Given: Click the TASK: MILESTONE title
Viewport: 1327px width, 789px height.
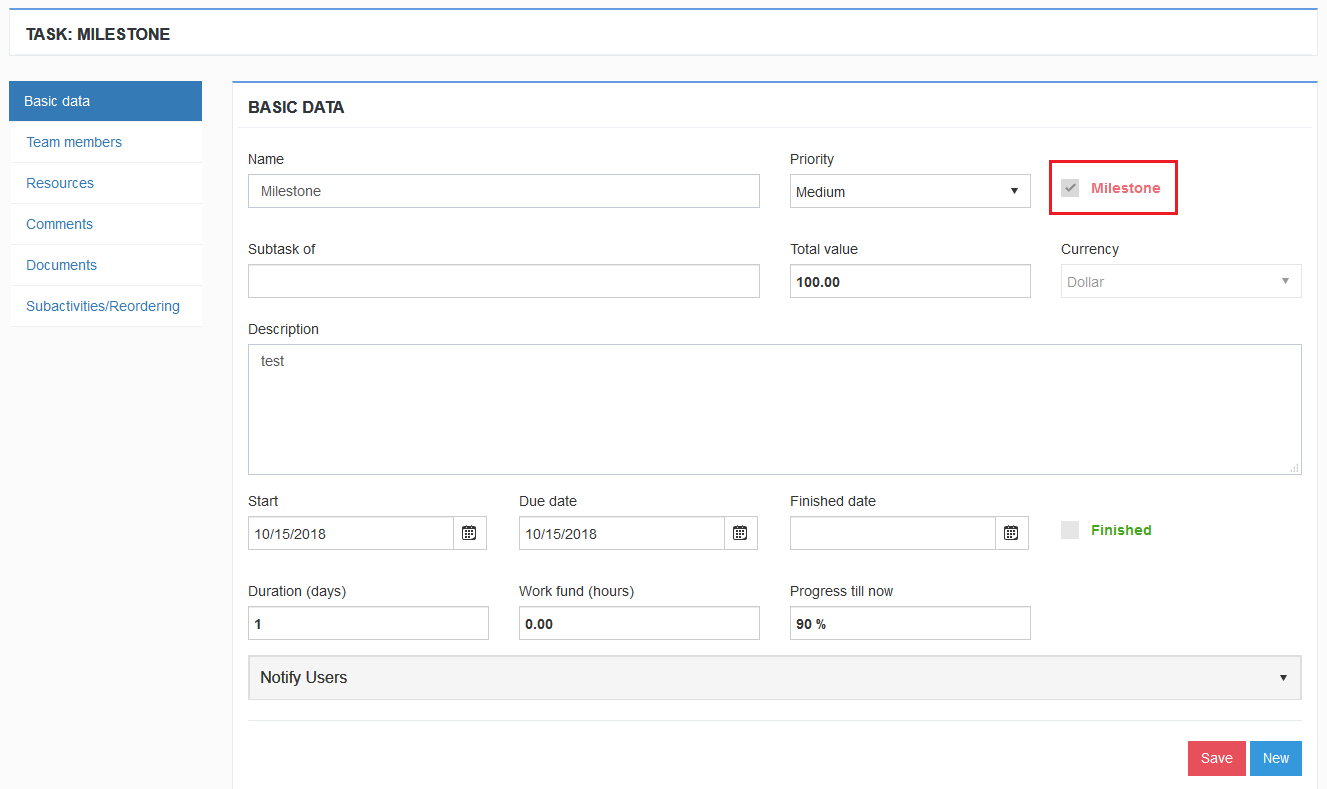Looking at the screenshot, I should pos(98,34).
